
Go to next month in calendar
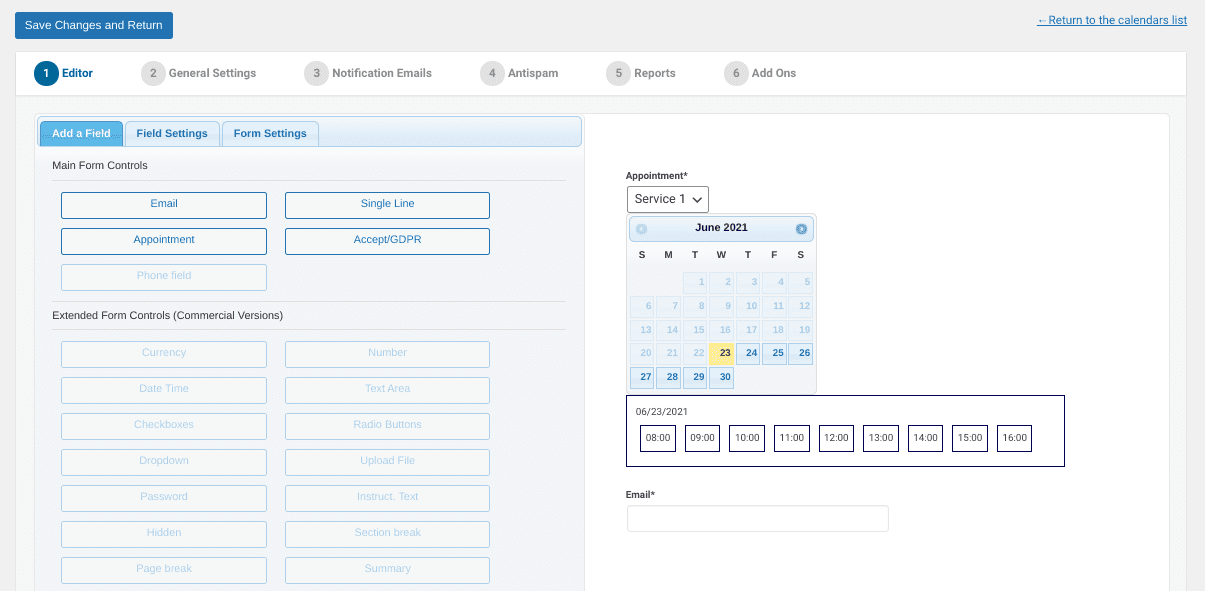(801, 229)
